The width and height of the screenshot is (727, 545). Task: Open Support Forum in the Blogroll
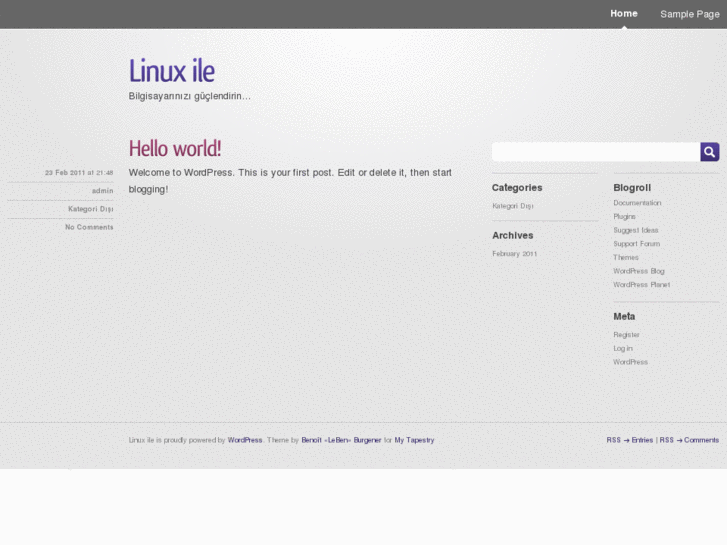637,244
